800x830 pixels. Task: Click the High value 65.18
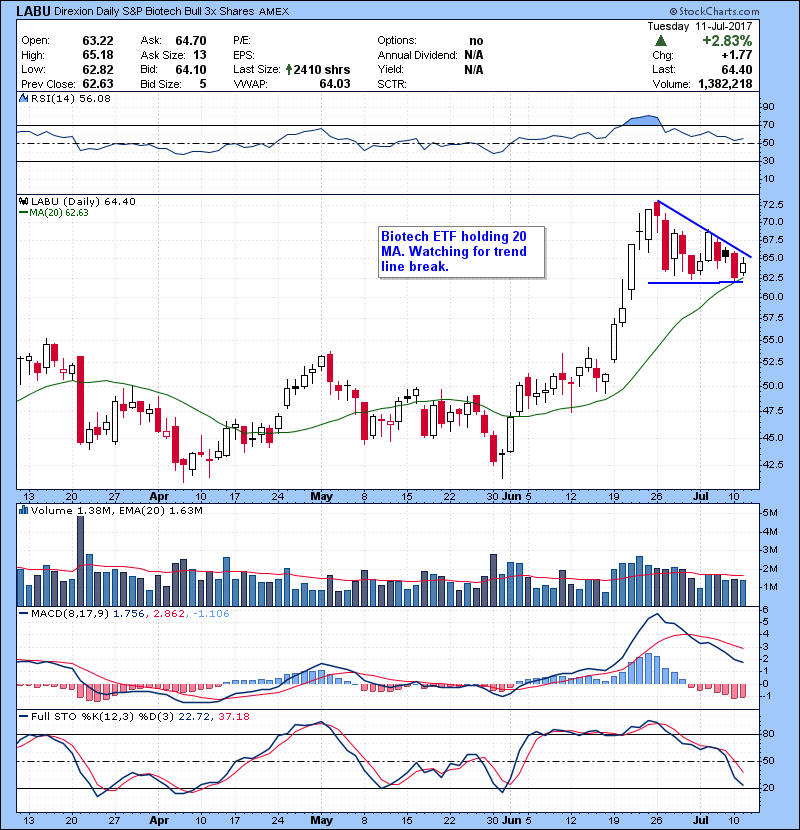click(x=98, y=55)
